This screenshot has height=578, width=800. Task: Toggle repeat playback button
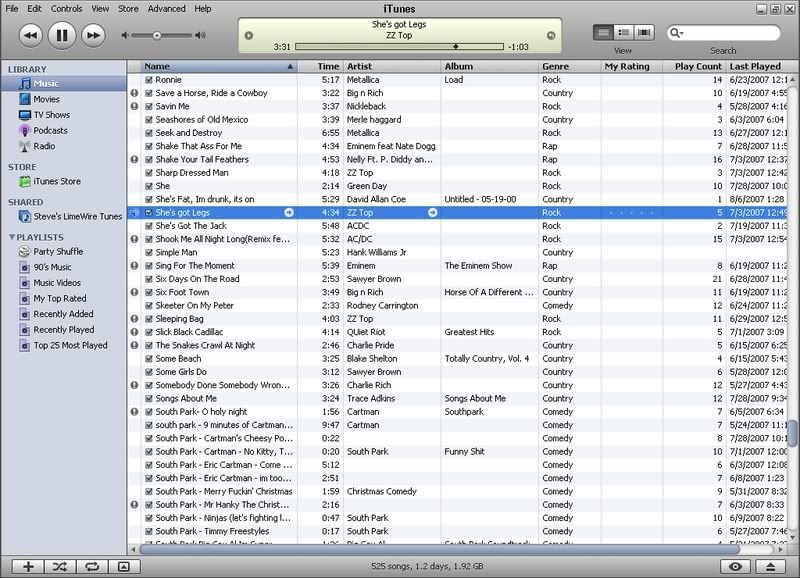[x=92, y=566]
